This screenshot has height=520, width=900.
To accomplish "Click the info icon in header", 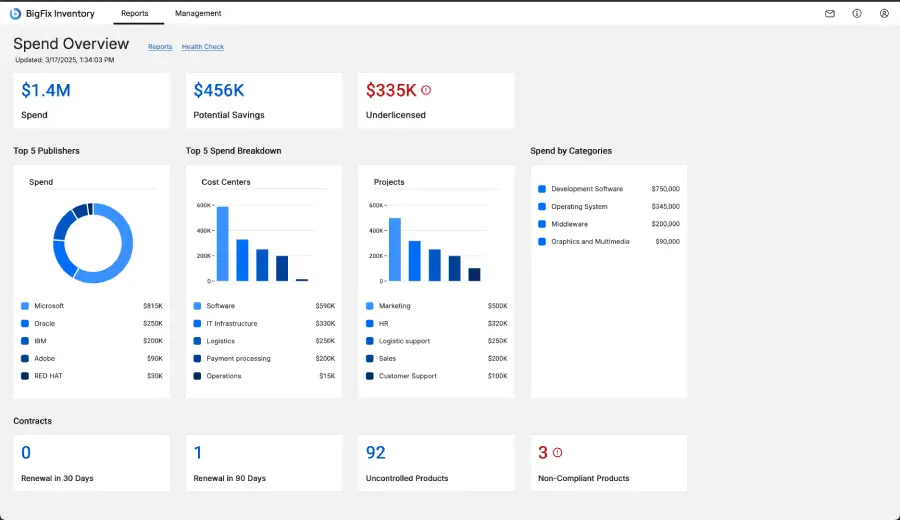I will [857, 14].
